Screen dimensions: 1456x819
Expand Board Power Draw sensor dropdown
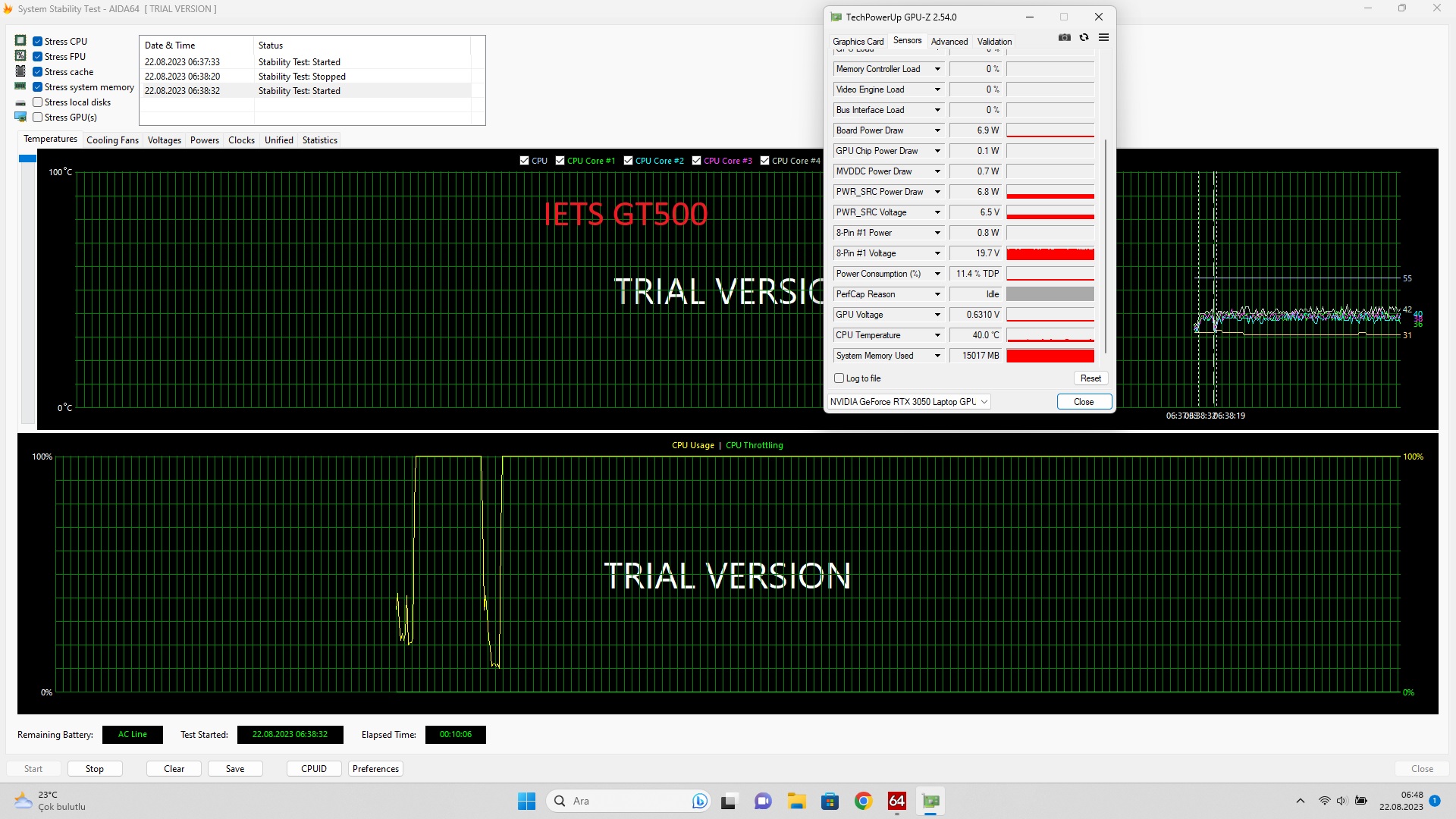[x=937, y=130]
